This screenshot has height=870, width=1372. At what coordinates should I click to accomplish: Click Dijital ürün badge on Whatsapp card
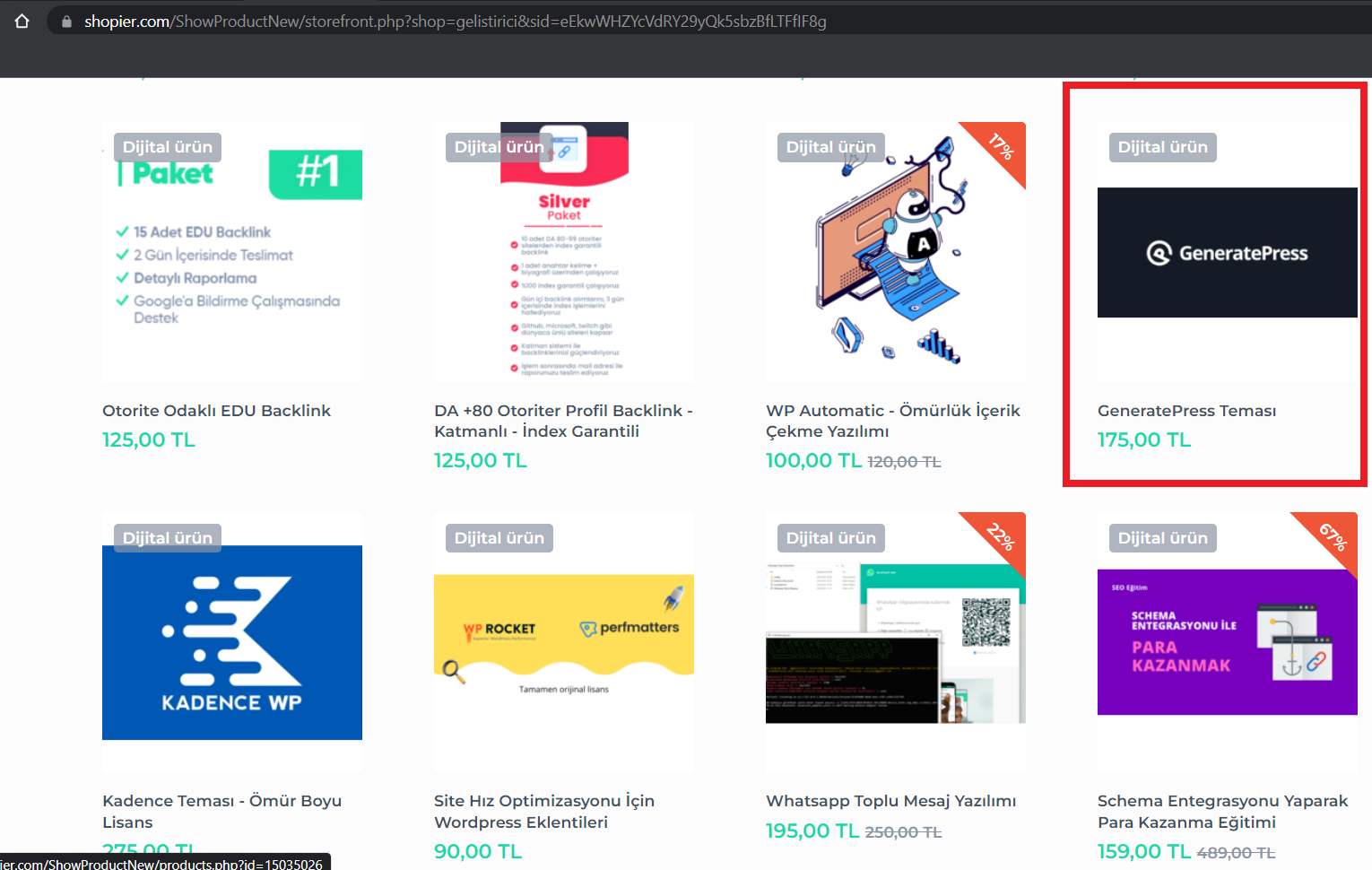(x=831, y=538)
